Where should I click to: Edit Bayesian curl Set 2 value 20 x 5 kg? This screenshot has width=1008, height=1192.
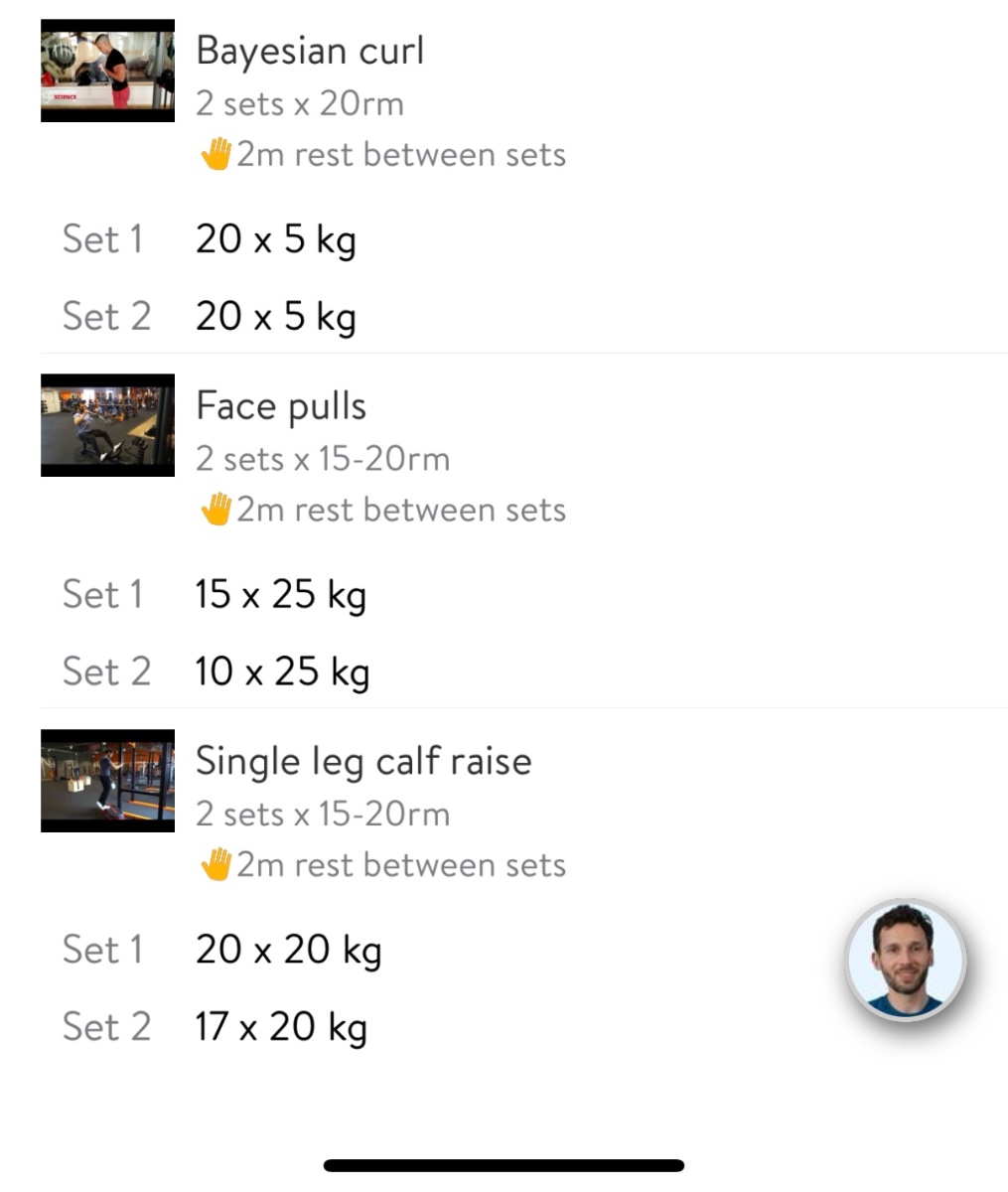point(275,317)
